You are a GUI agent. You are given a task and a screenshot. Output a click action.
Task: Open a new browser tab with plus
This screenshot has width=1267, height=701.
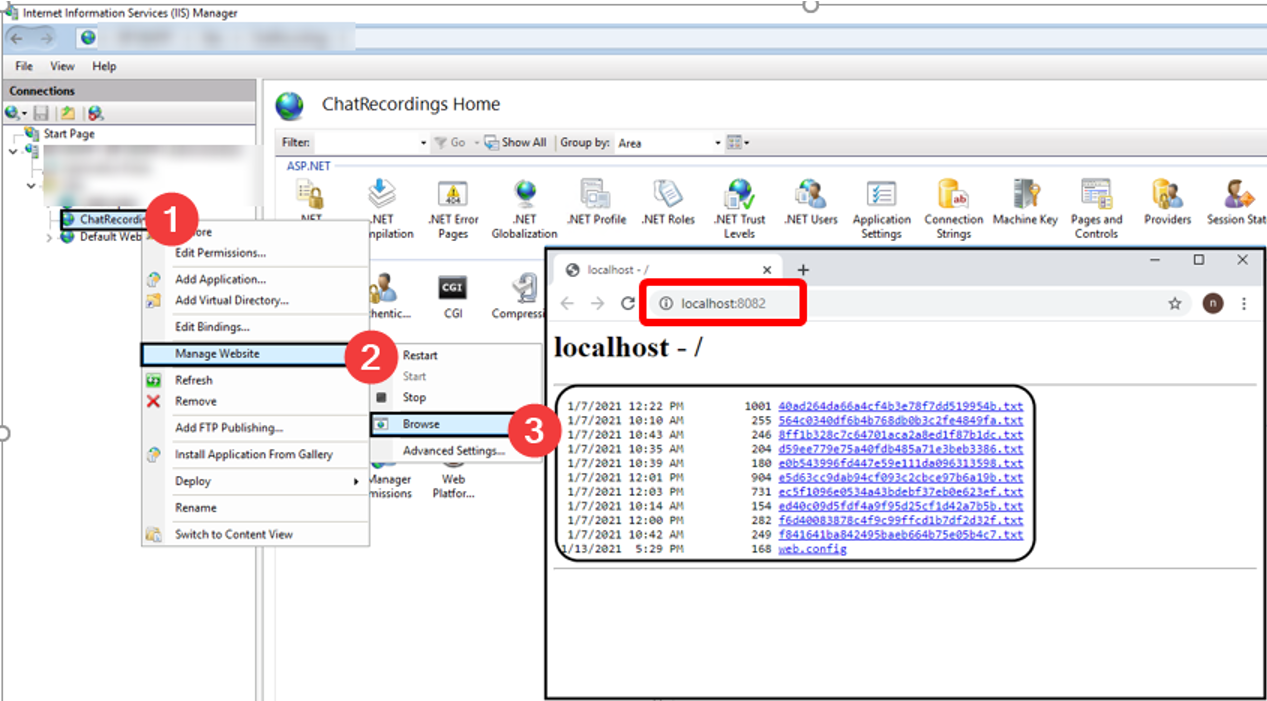pyautogui.click(x=802, y=270)
